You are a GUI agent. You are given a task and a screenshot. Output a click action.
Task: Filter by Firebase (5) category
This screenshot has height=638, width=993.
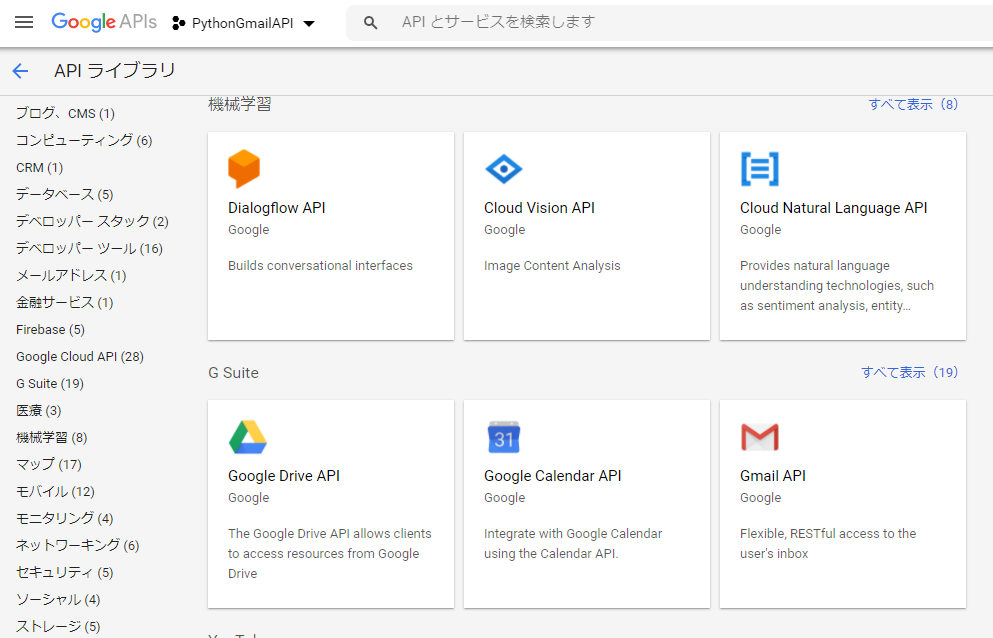tap(50, 329)
